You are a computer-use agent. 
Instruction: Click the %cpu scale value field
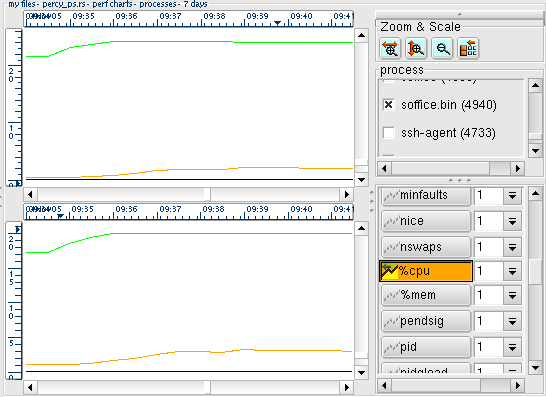click(x=489, y=271)
